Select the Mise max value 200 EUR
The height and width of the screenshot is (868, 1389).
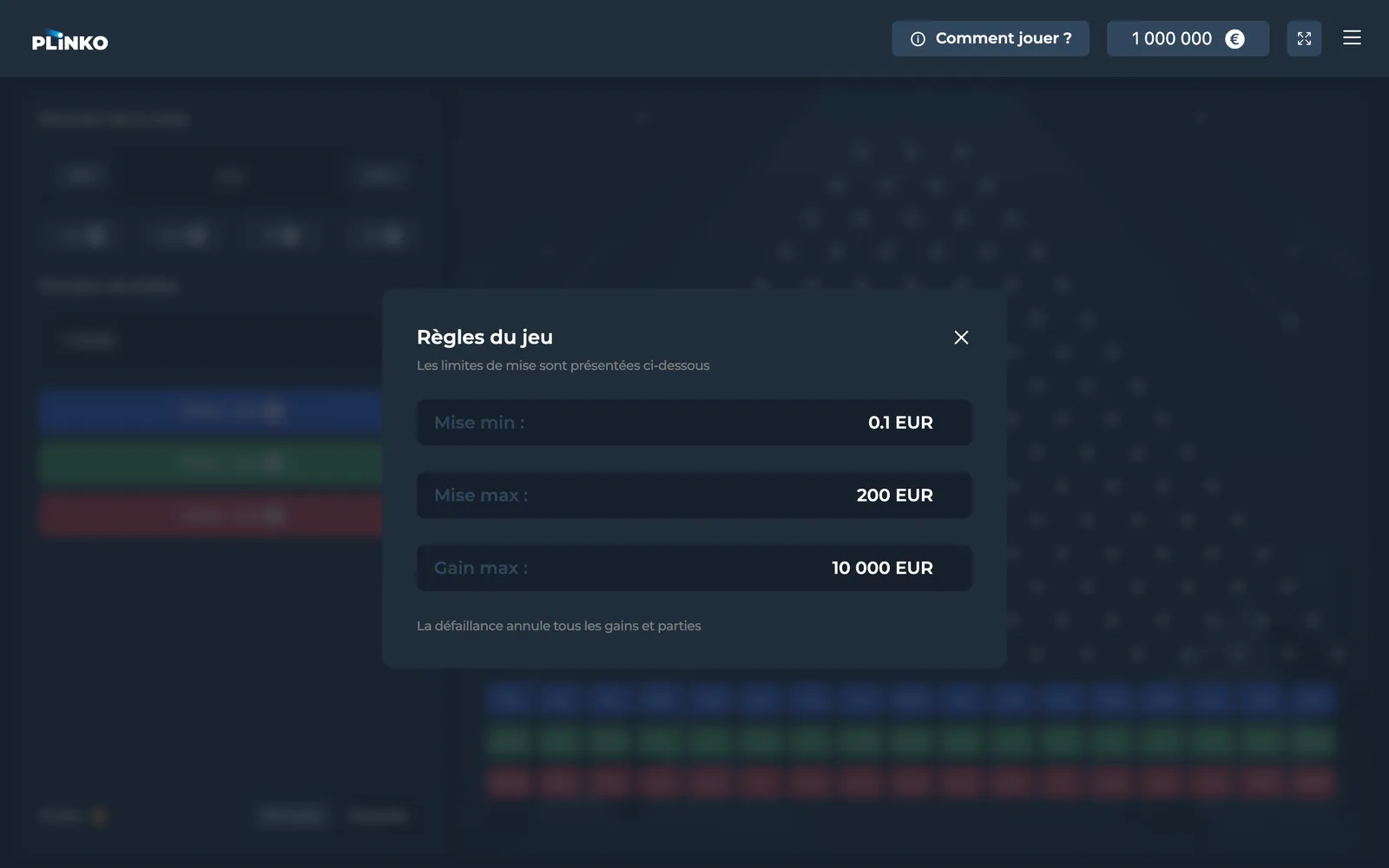[894, 496]
